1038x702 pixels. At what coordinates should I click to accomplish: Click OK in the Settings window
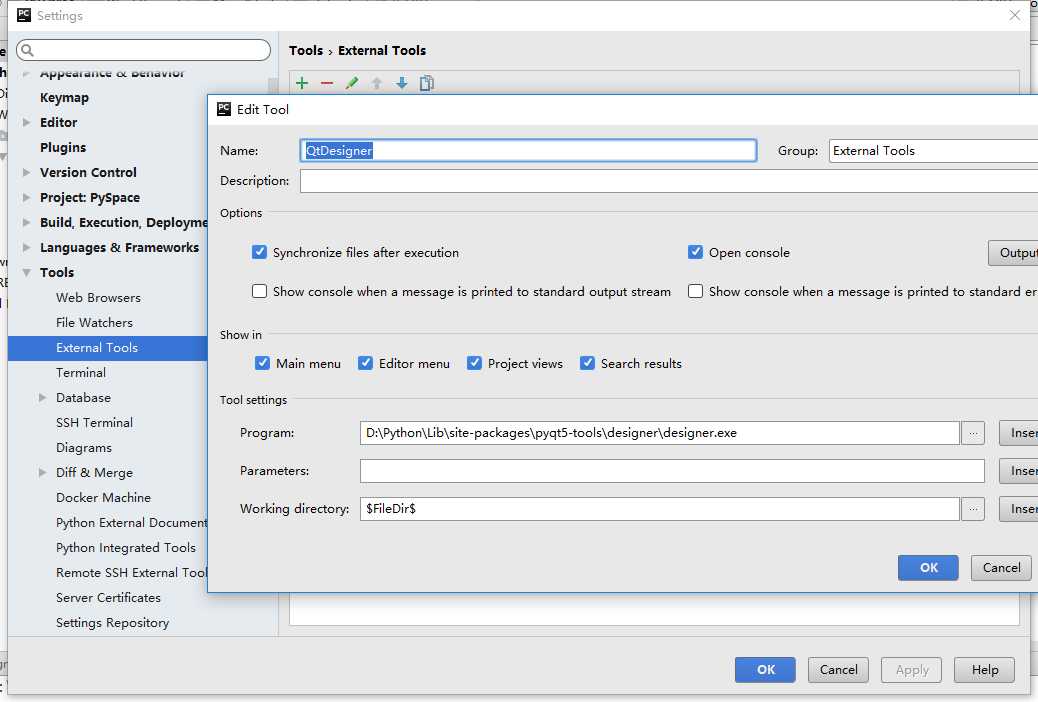[765, 670]
